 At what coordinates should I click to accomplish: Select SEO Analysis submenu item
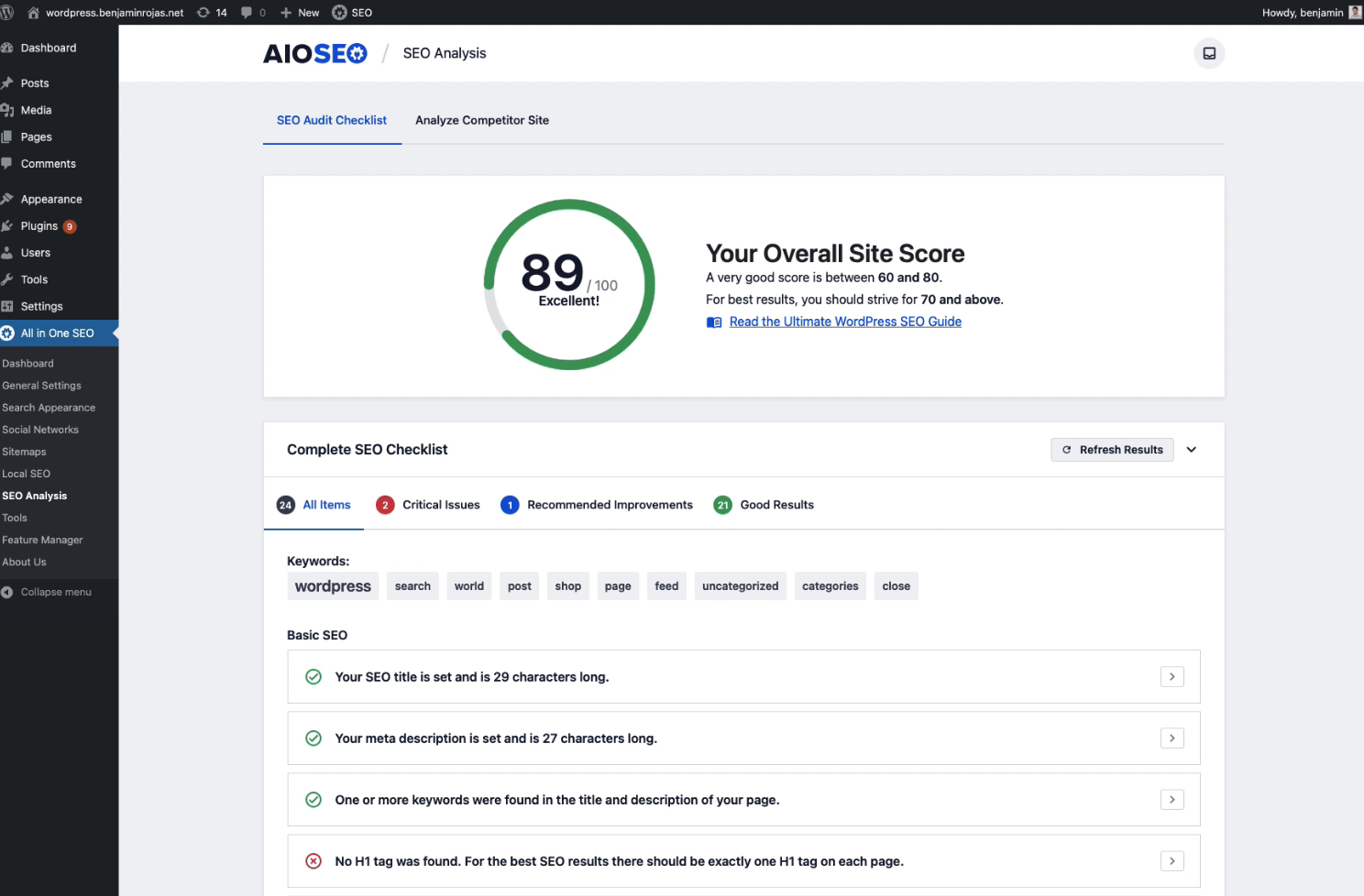pyautogui.click(x=34, y=496)
